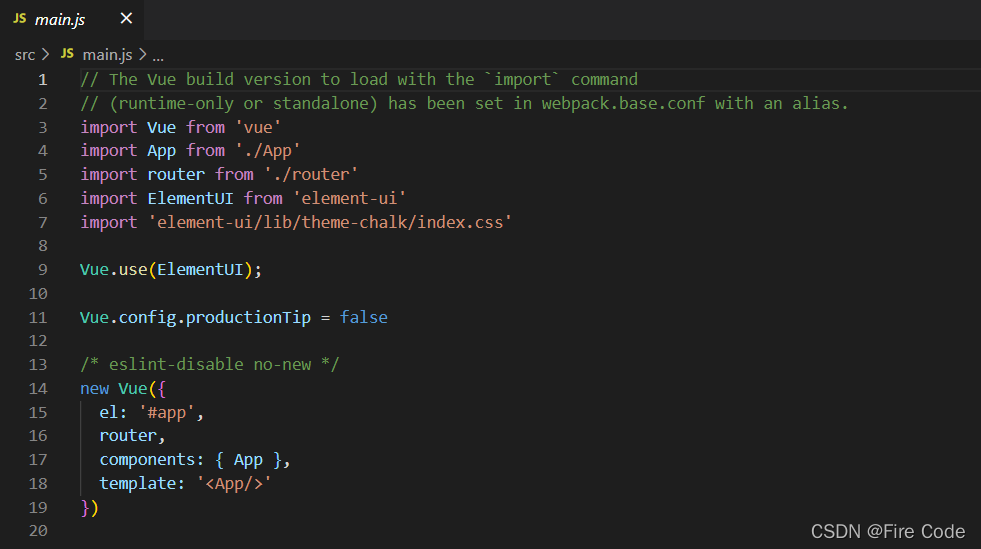This screenshot has height=549, width=981.
Task: Select the main.js editor tab
Action: click(71, 19)
